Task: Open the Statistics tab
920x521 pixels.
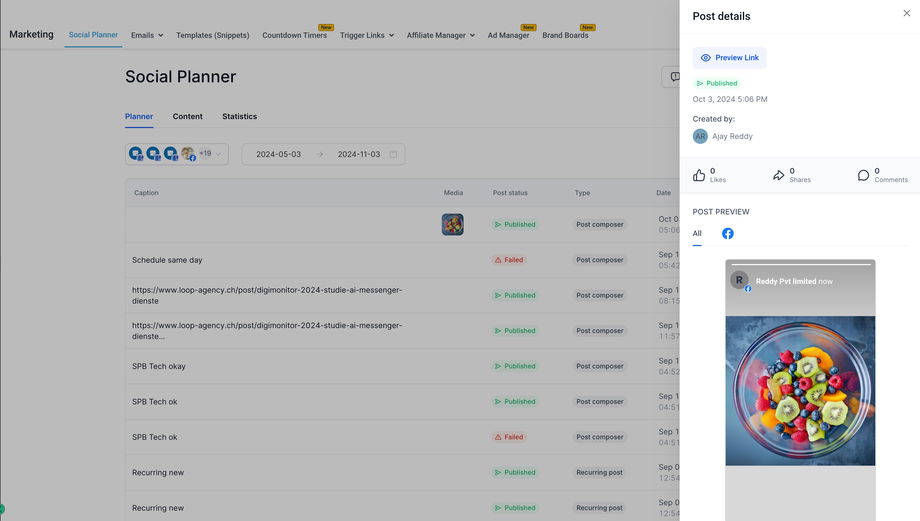Action: 239,116
